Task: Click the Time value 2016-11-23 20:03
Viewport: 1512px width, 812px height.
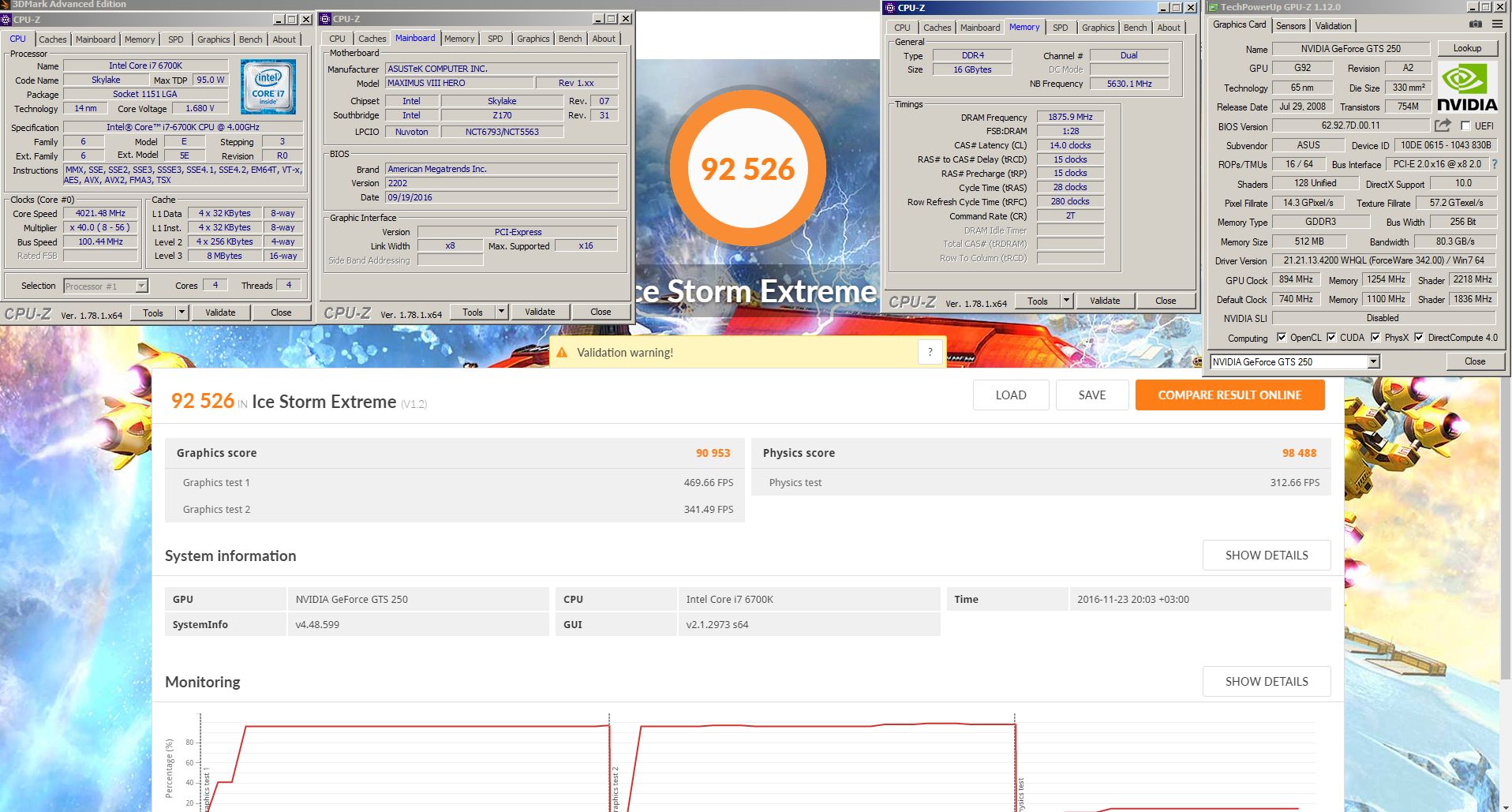Action: point(1133,599)
